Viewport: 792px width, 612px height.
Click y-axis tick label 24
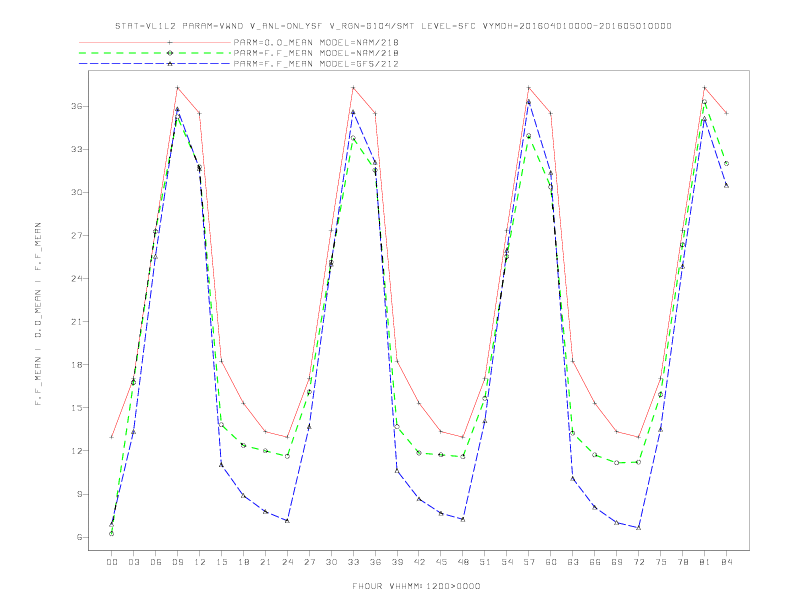(x=77, y=278)
